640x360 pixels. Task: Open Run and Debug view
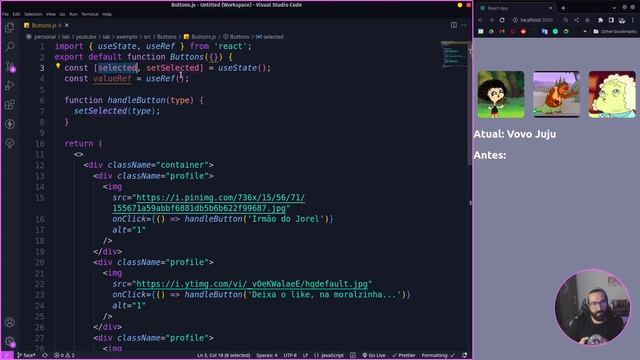pos(9,85)
